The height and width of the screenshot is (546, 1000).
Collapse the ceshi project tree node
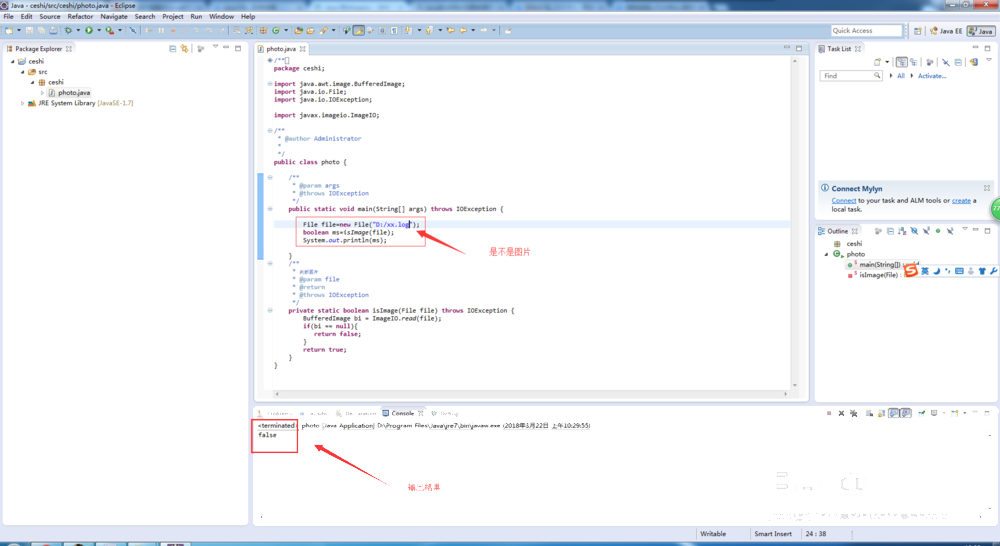pos(13,61)
